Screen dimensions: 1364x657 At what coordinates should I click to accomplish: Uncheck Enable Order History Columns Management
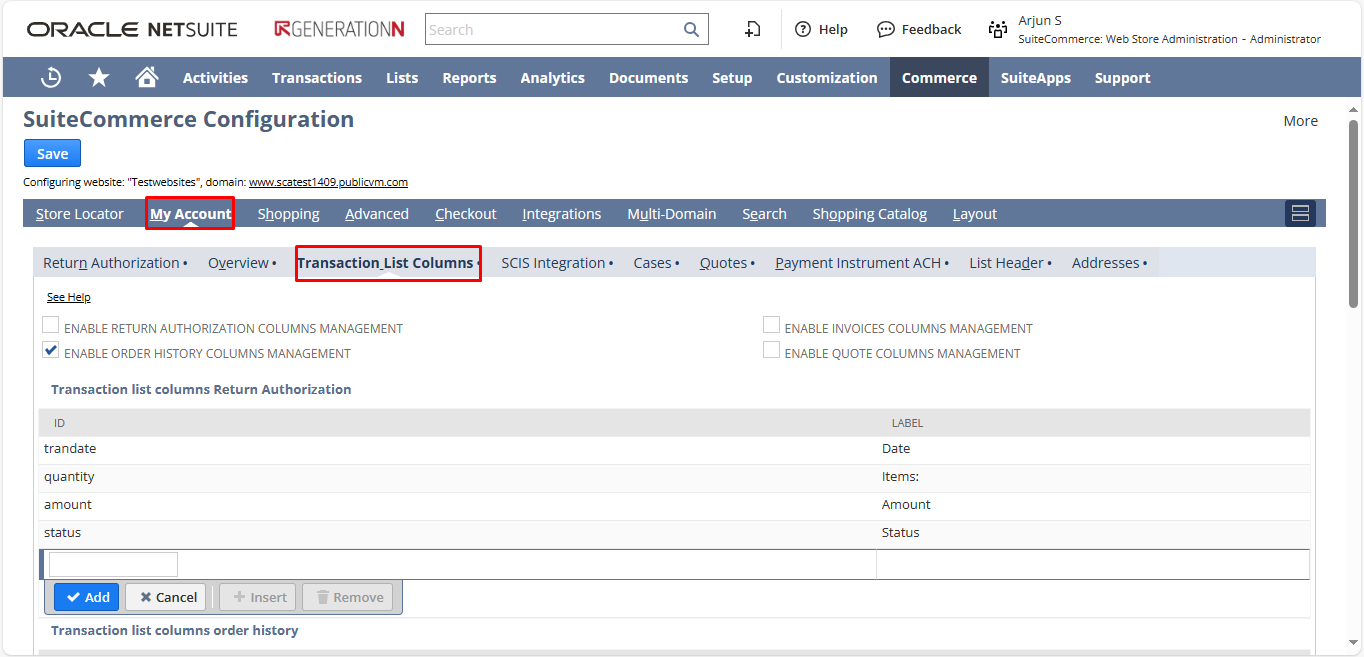coord(51,350)
